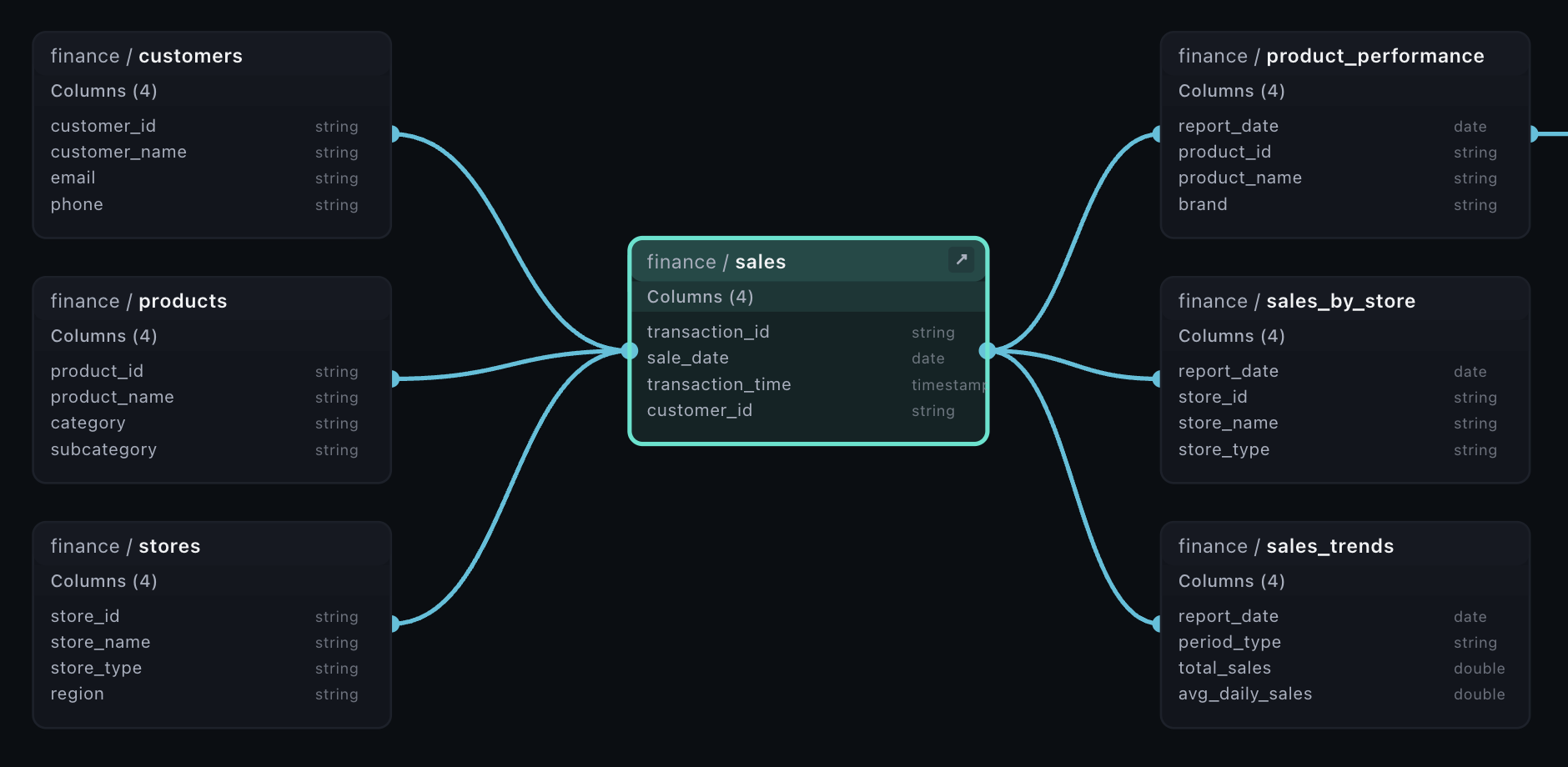
Task: Open the finance / sales_trends table
Action: point(1286,546)
